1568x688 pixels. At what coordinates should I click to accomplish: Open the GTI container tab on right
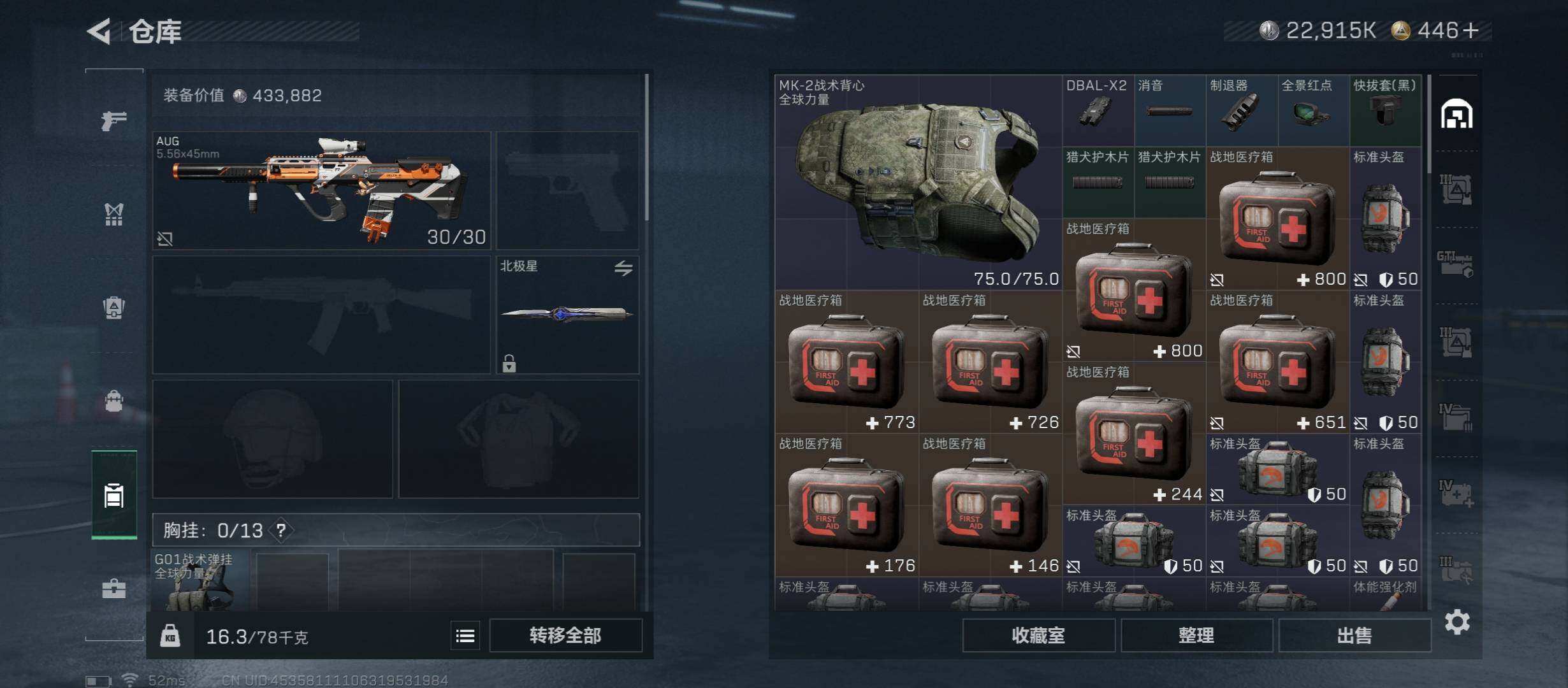point(1456,264)
